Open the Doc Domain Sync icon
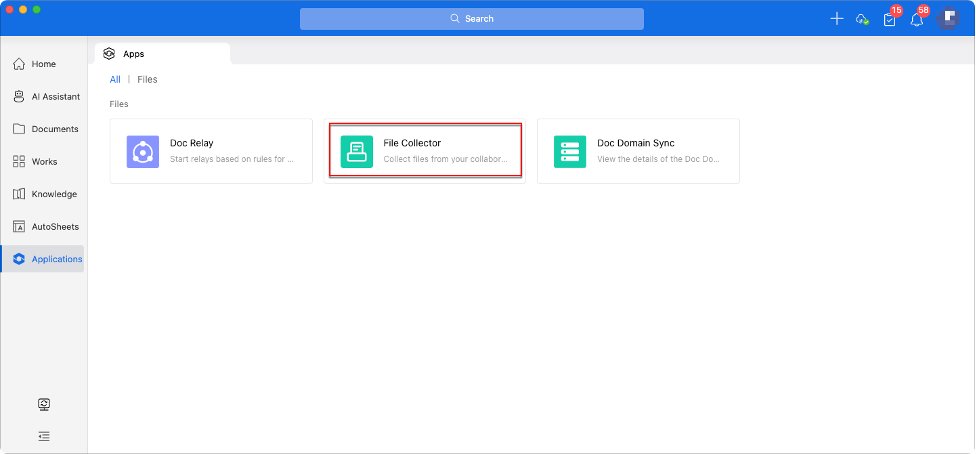Image resolution: width=976 pixels, height=454 pixels. coord(570,151)
